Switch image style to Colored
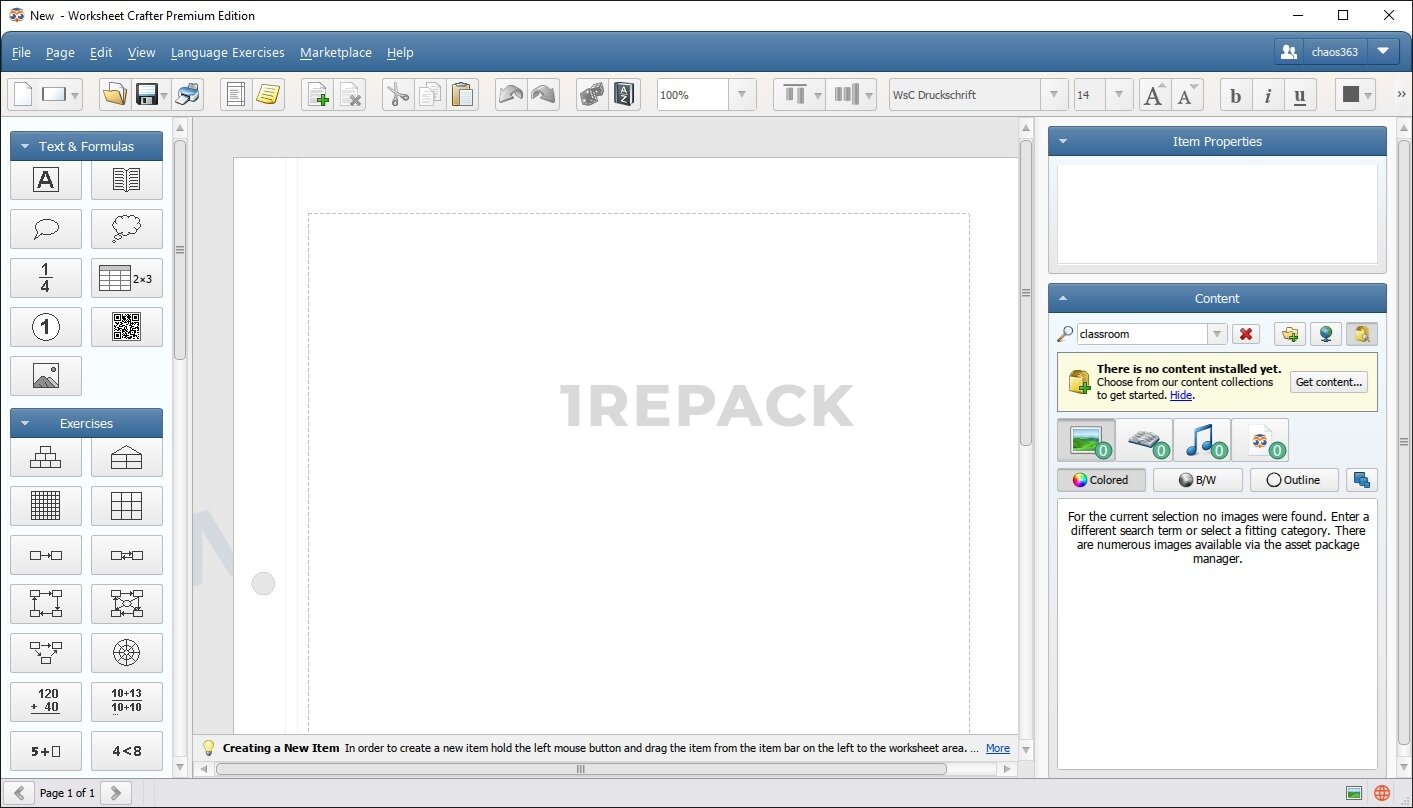 (x=1100, y=480)
